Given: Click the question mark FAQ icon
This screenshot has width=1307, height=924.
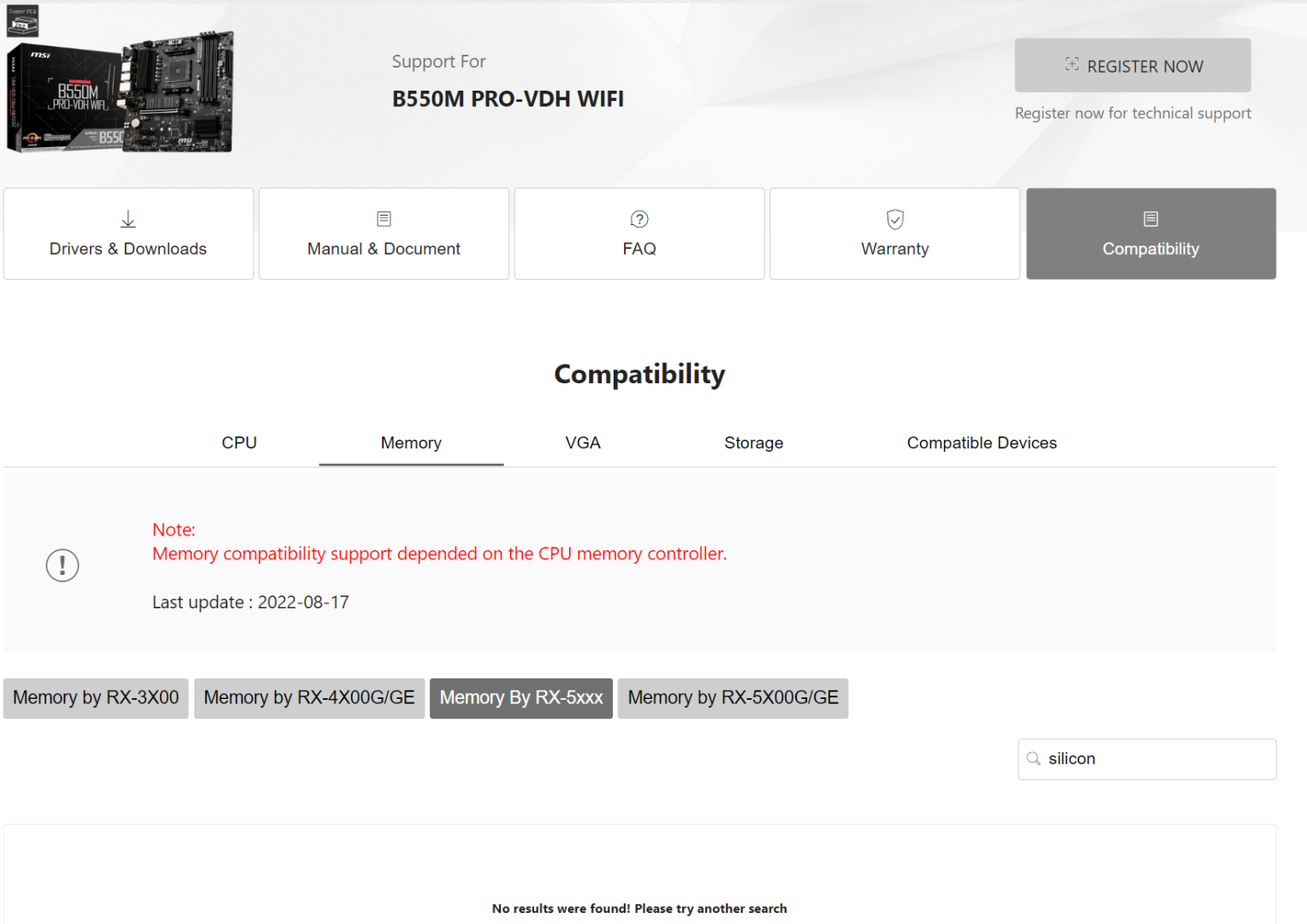Looking at the screenshot, I should pos(639,219).
